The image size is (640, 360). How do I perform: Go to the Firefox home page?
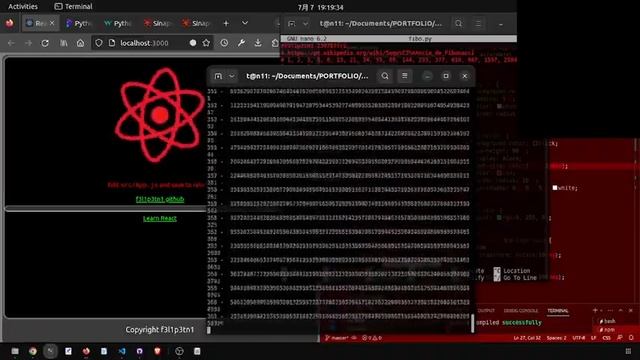[80, 43]
